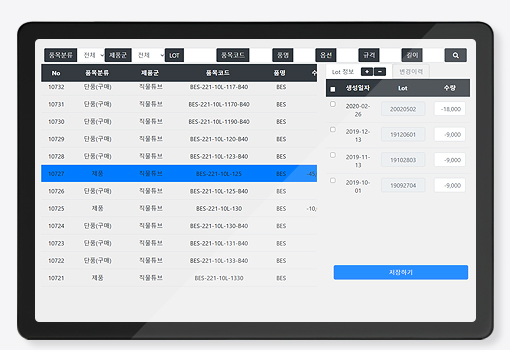
Task: Click the magnifier search icon button
Action: point(455,55)
